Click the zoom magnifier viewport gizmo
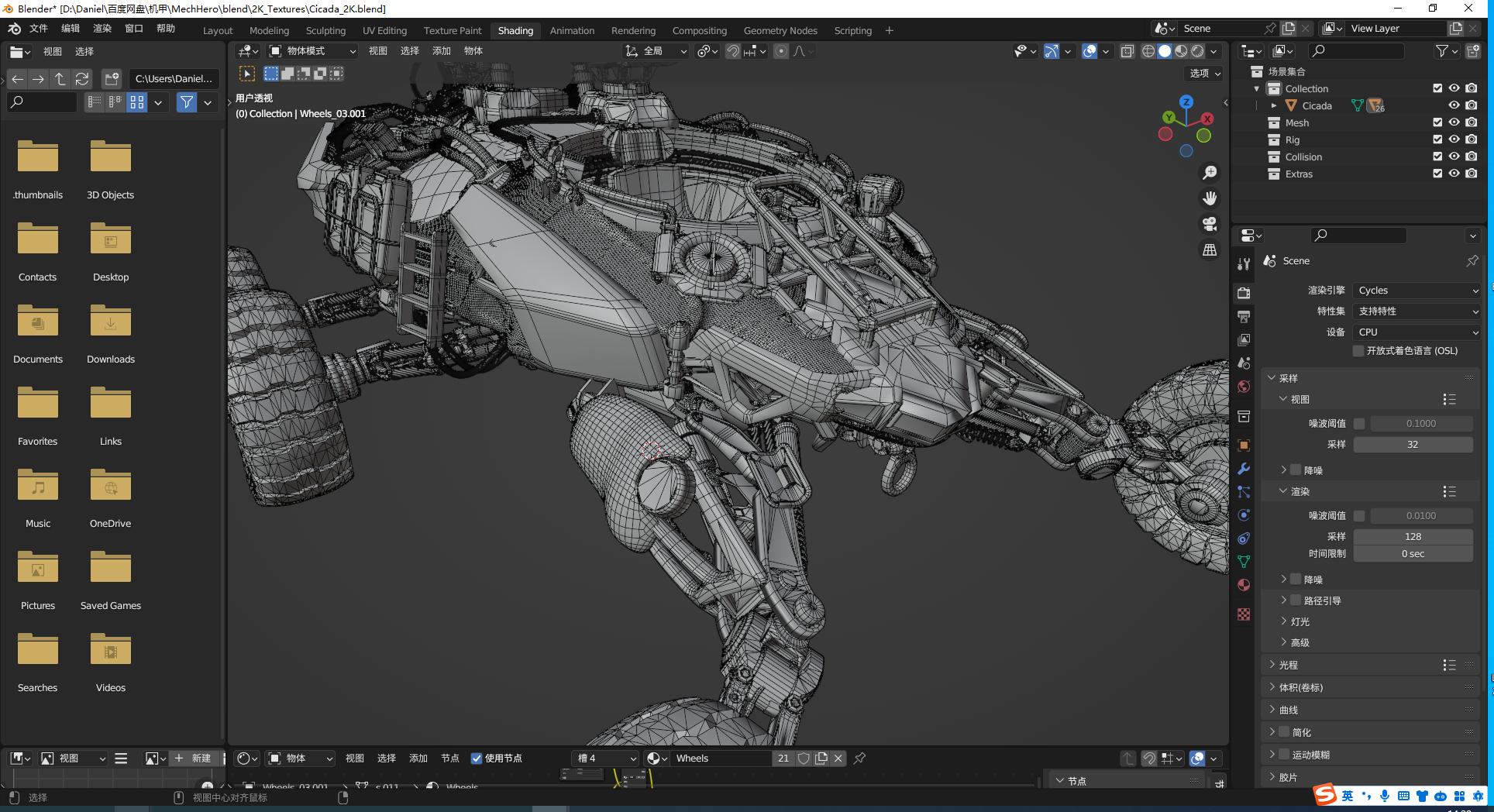 pos(1209,173)
